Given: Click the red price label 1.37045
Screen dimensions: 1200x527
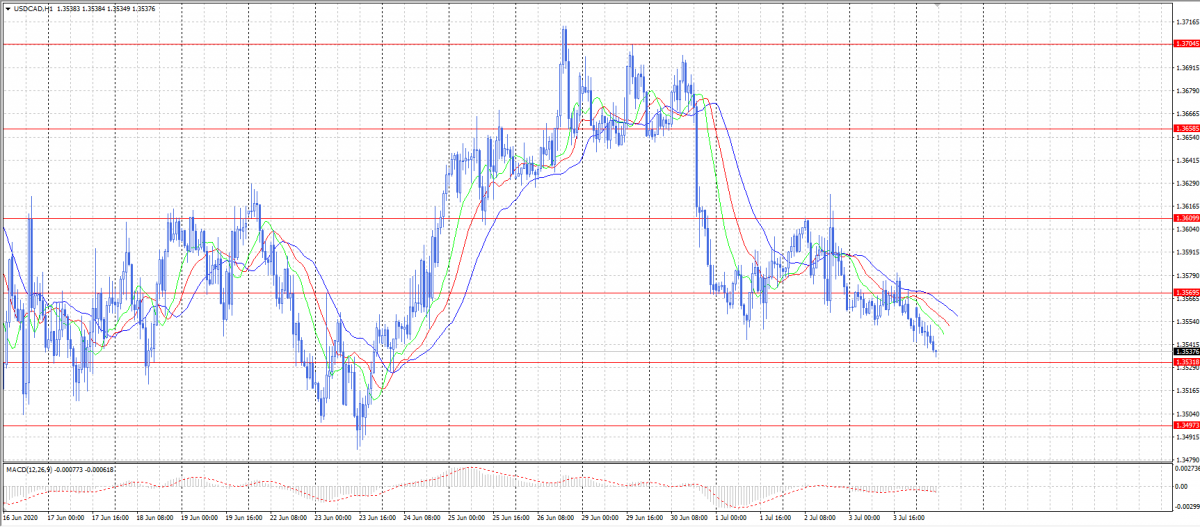Looking at the screenshot, I should pos(1186,44).
